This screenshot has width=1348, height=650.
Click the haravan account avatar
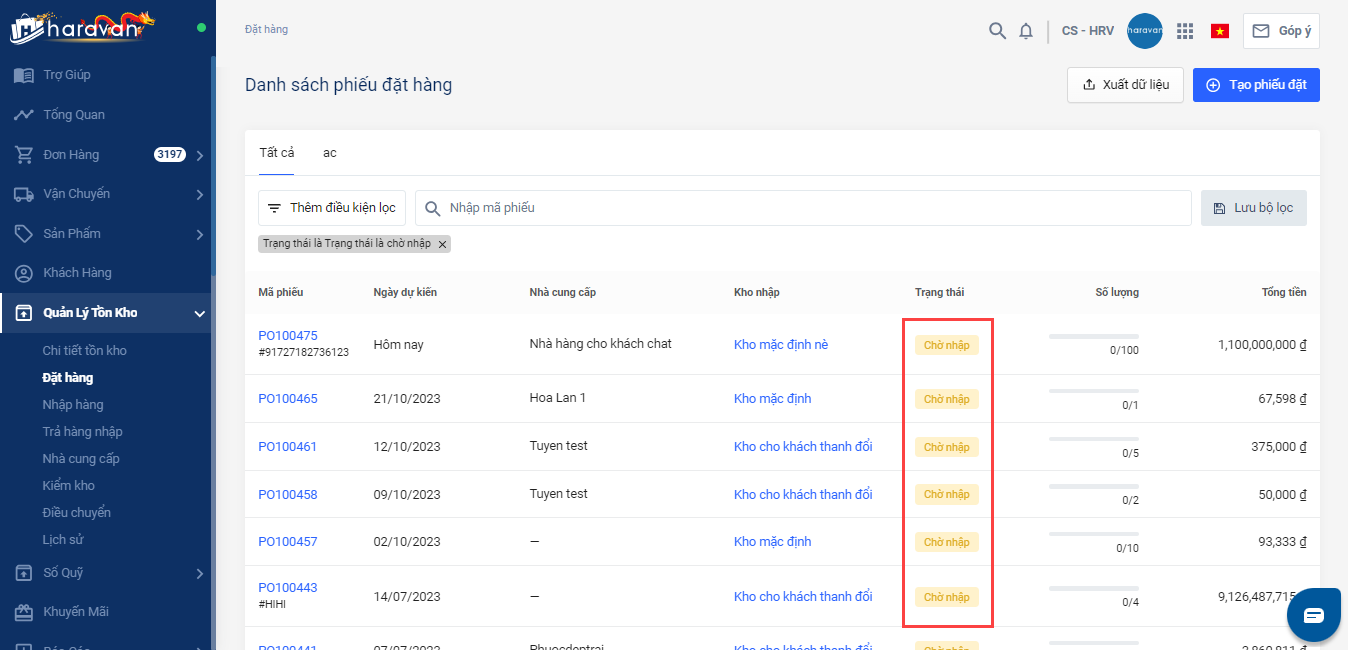click(1144, 31)
